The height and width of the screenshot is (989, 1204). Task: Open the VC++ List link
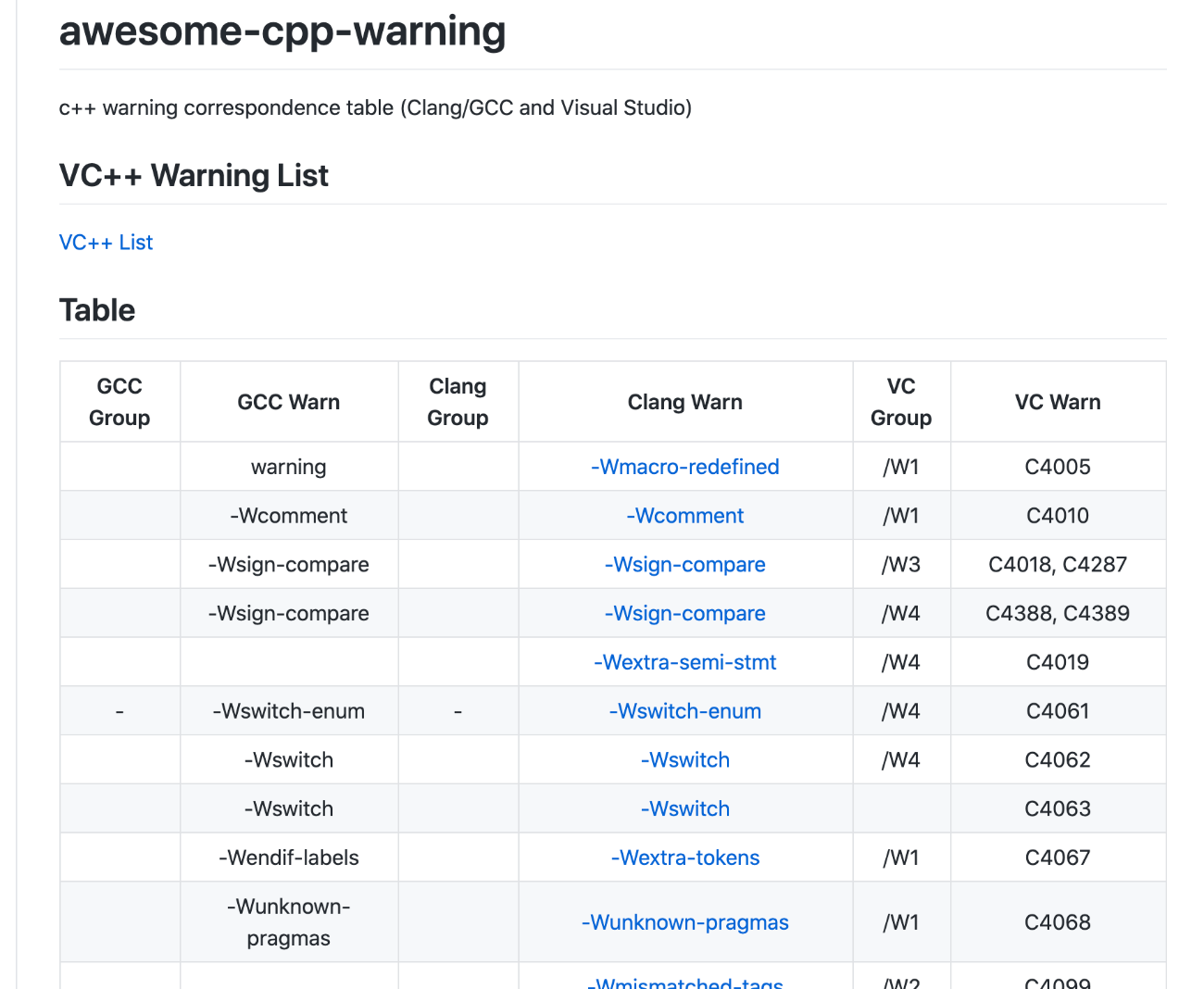pyautogui.click(x=106, y=243)
